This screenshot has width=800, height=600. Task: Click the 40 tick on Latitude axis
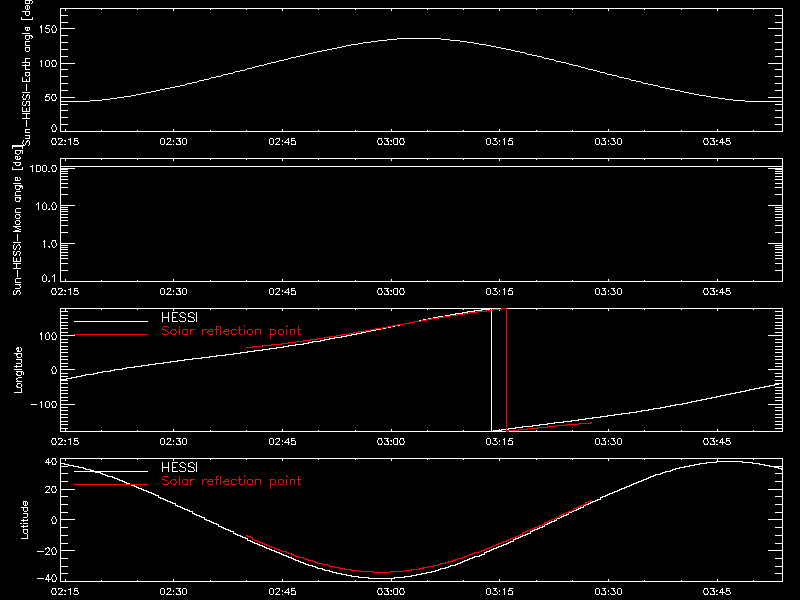click(x=51, y=462)
